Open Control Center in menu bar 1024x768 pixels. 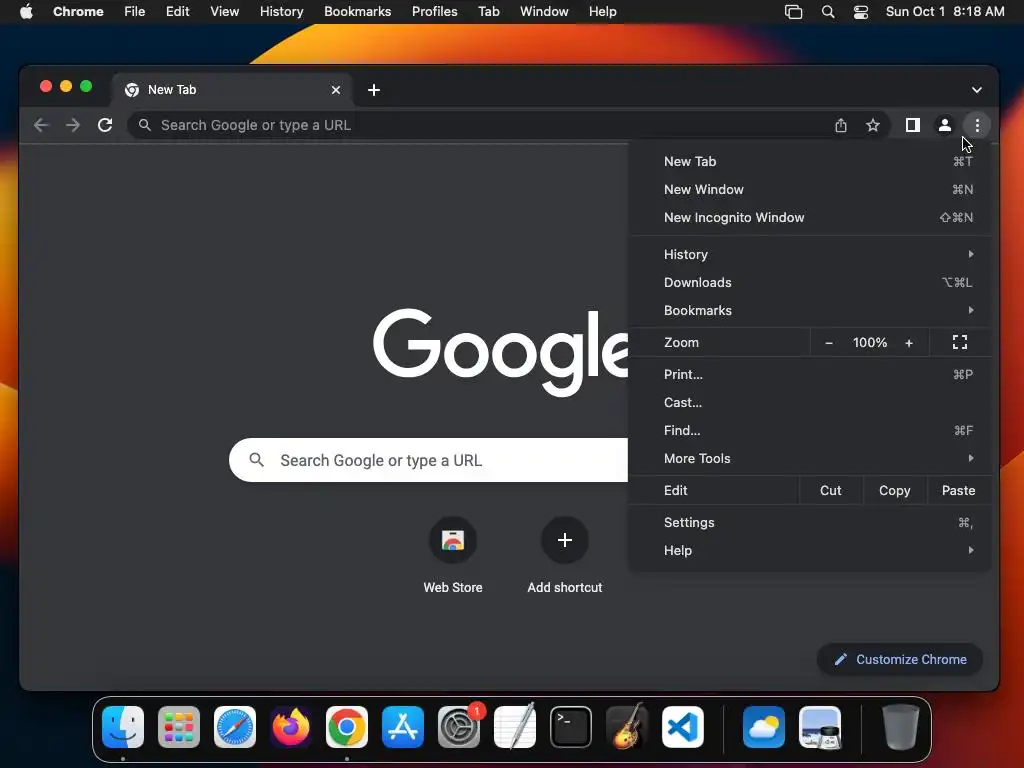(x=861, y=12)
